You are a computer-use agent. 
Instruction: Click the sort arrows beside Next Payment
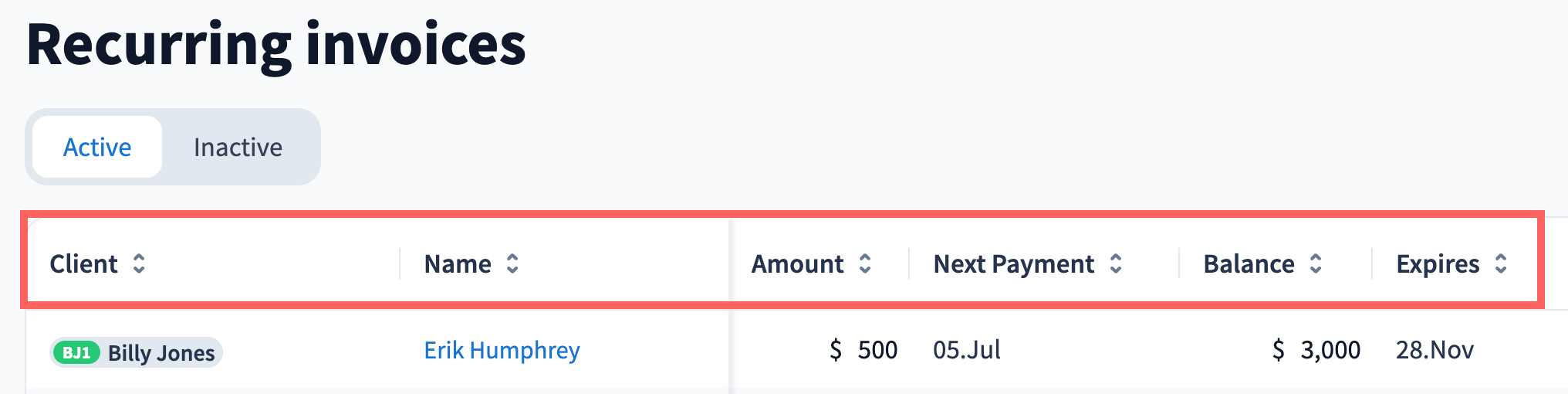[1116, 264]
